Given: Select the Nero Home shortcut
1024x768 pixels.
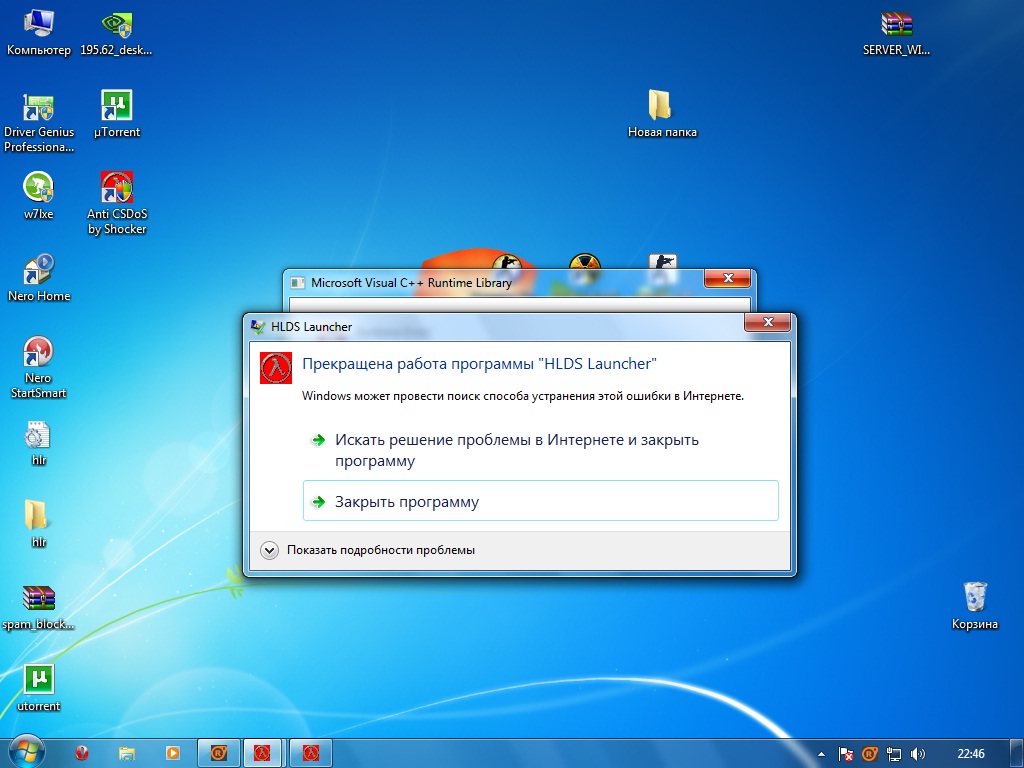Looking at the screenshot, I should point(39,278).
